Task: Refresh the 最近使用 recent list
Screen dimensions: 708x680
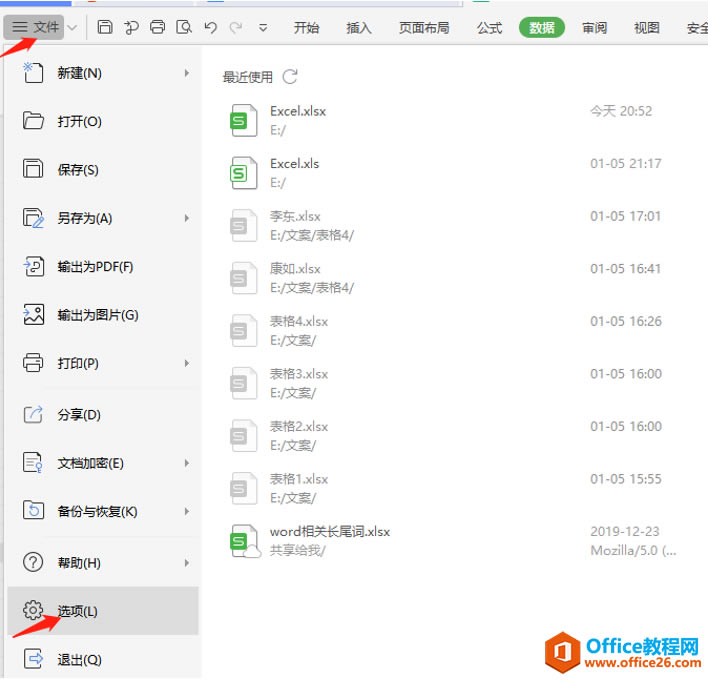Action: pos(290,77)
